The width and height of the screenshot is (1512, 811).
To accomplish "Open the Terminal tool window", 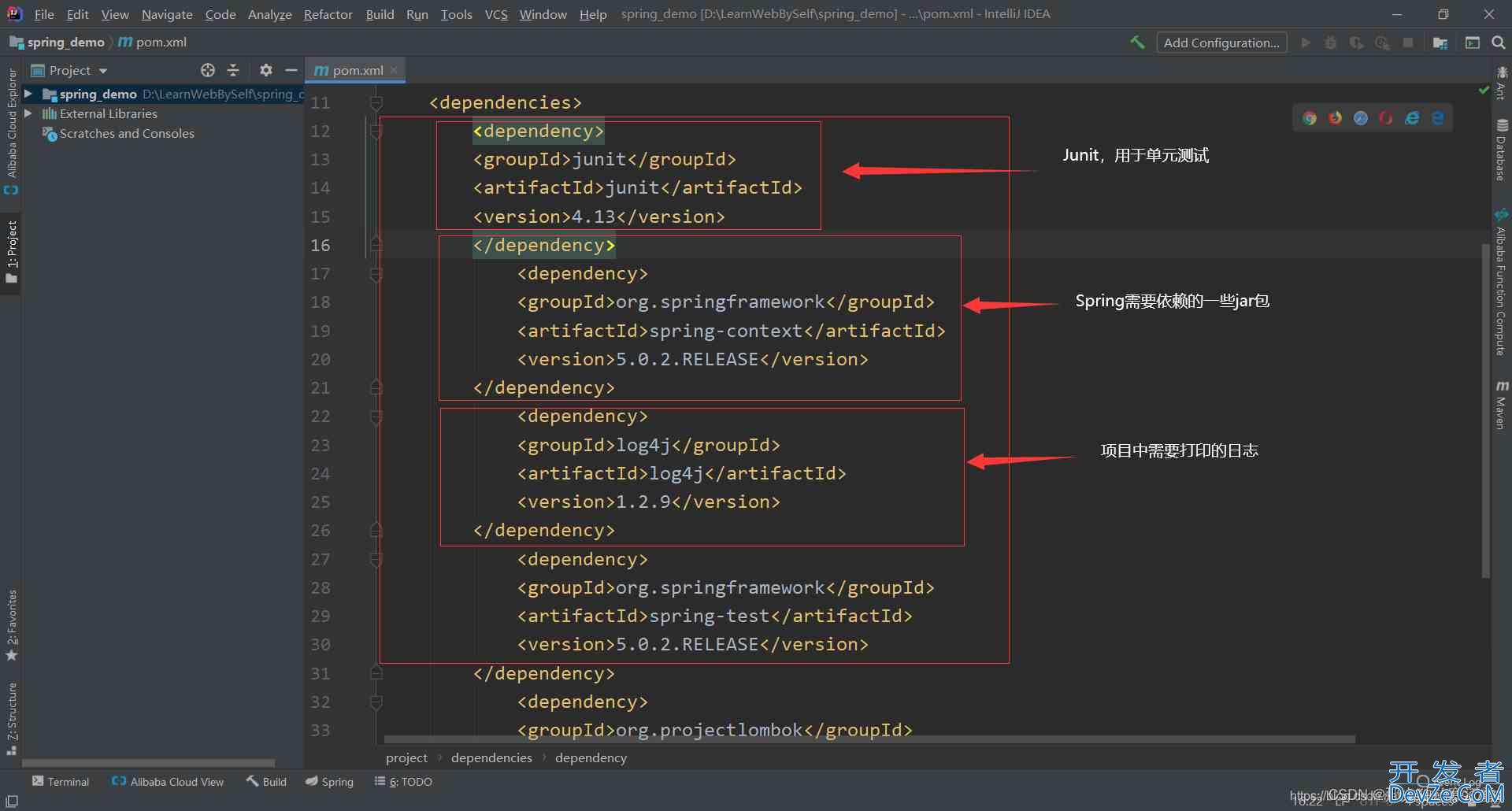I will [61, 782].
